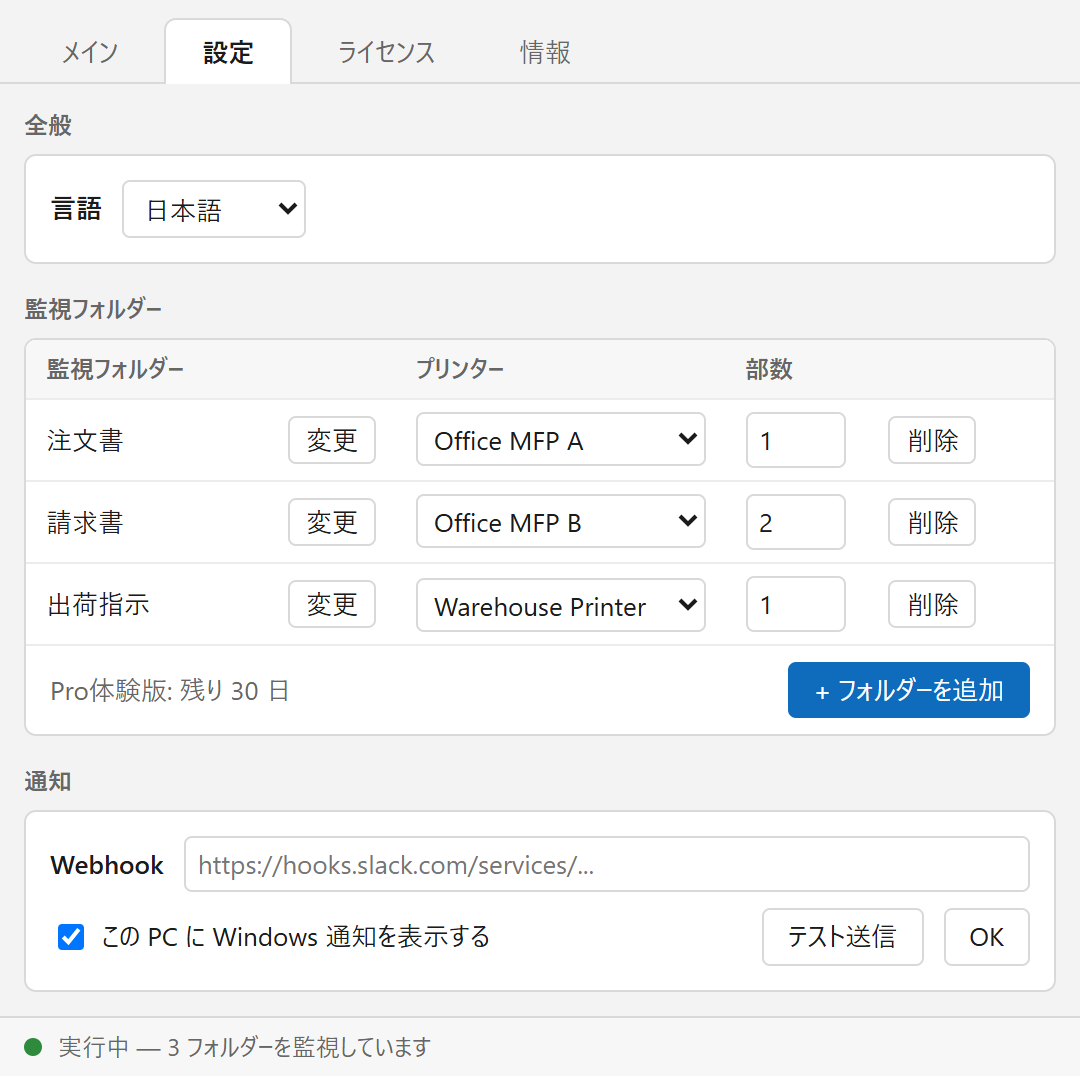1080x1076 pixels.
Task: Open the Office MFP B printer dropdown
Action: click(x=561, y=522)
